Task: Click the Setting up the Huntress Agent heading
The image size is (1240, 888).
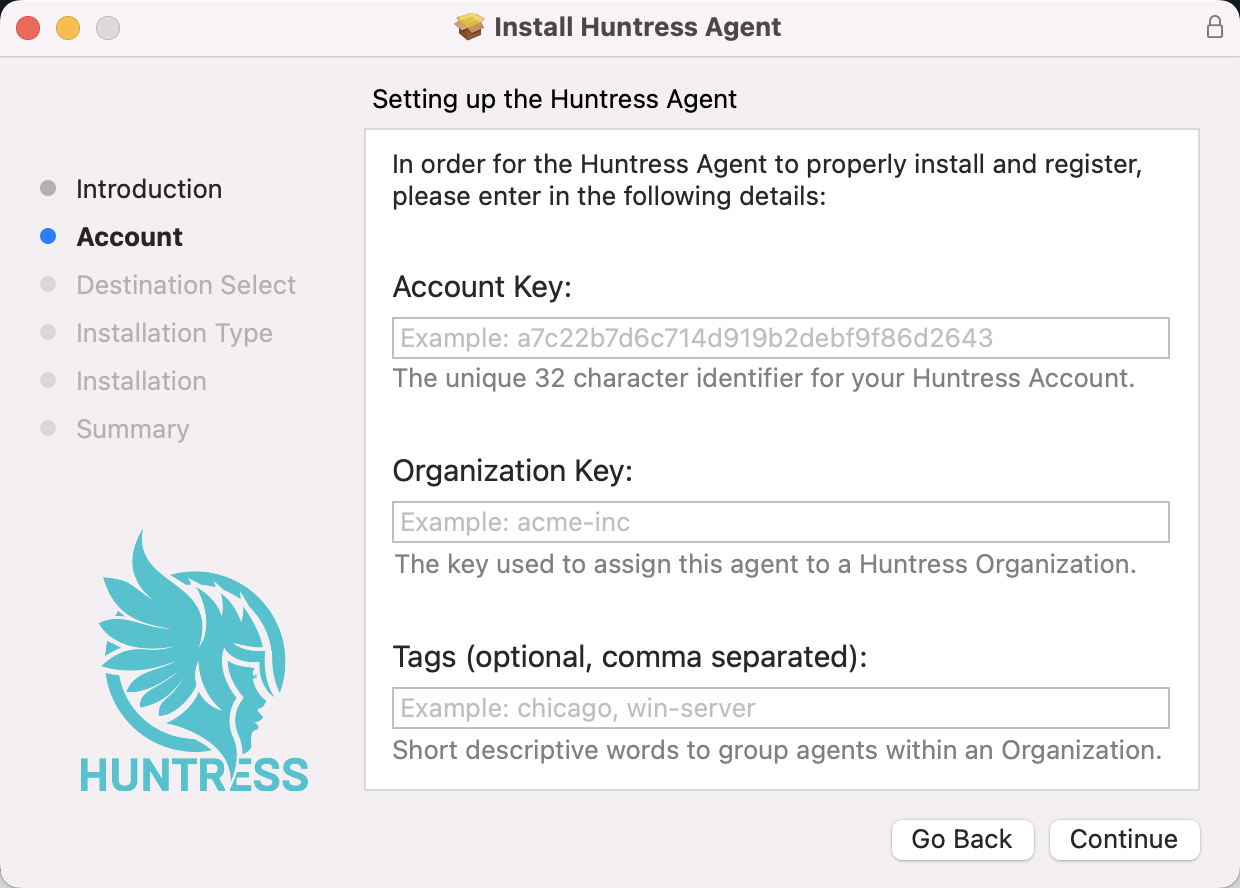Action: (x=554, y=99)
